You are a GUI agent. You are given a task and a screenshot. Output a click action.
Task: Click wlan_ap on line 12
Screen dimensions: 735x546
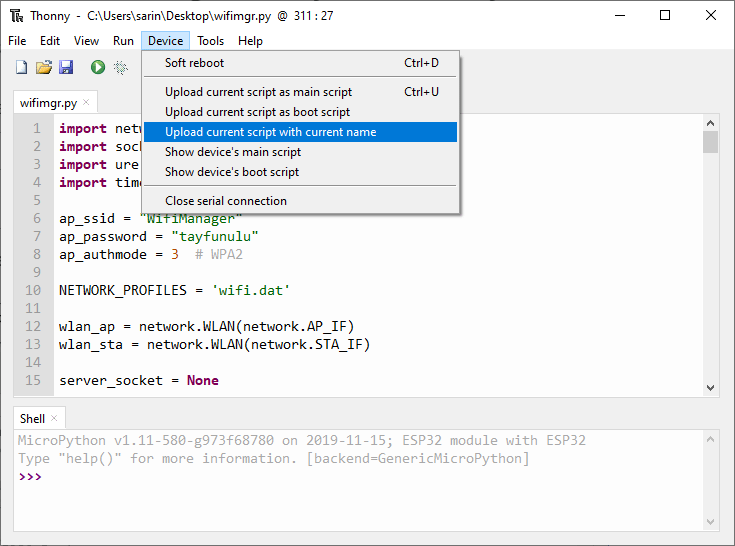(87, 327)
